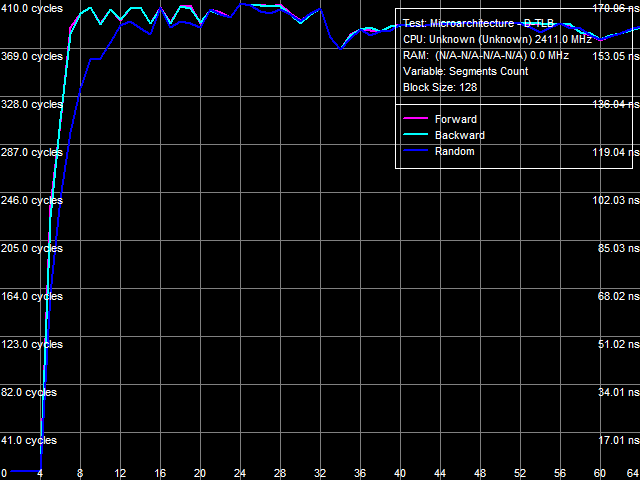
Task: Select the Forward legend label
Action: pos(456,119)
